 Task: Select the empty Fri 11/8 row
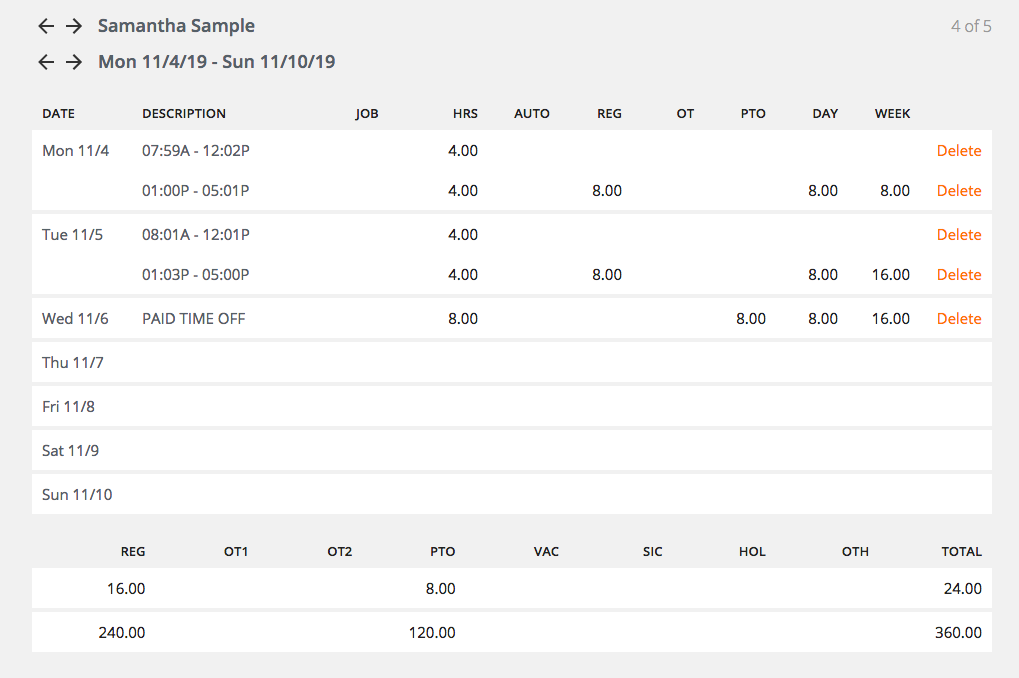(511, 407)
